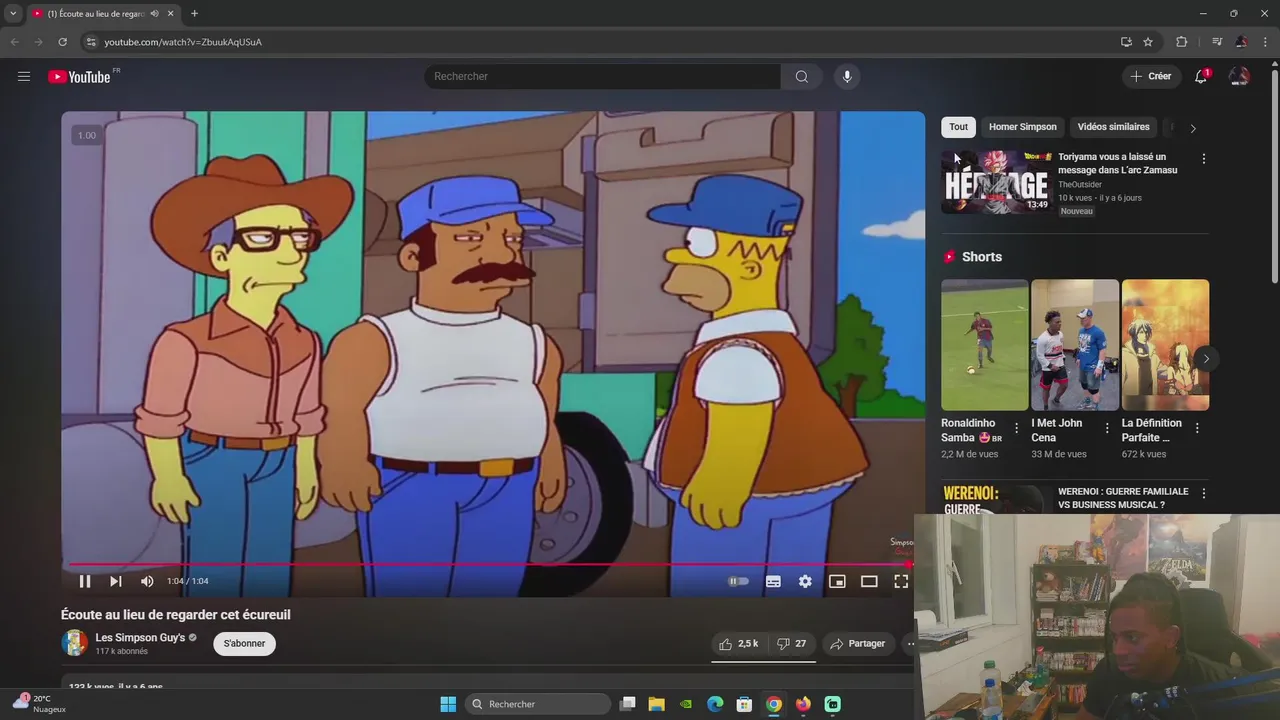Show the next Shorts with arrow
Screen dimensions: 1280x720
[x=1206, y=359]
